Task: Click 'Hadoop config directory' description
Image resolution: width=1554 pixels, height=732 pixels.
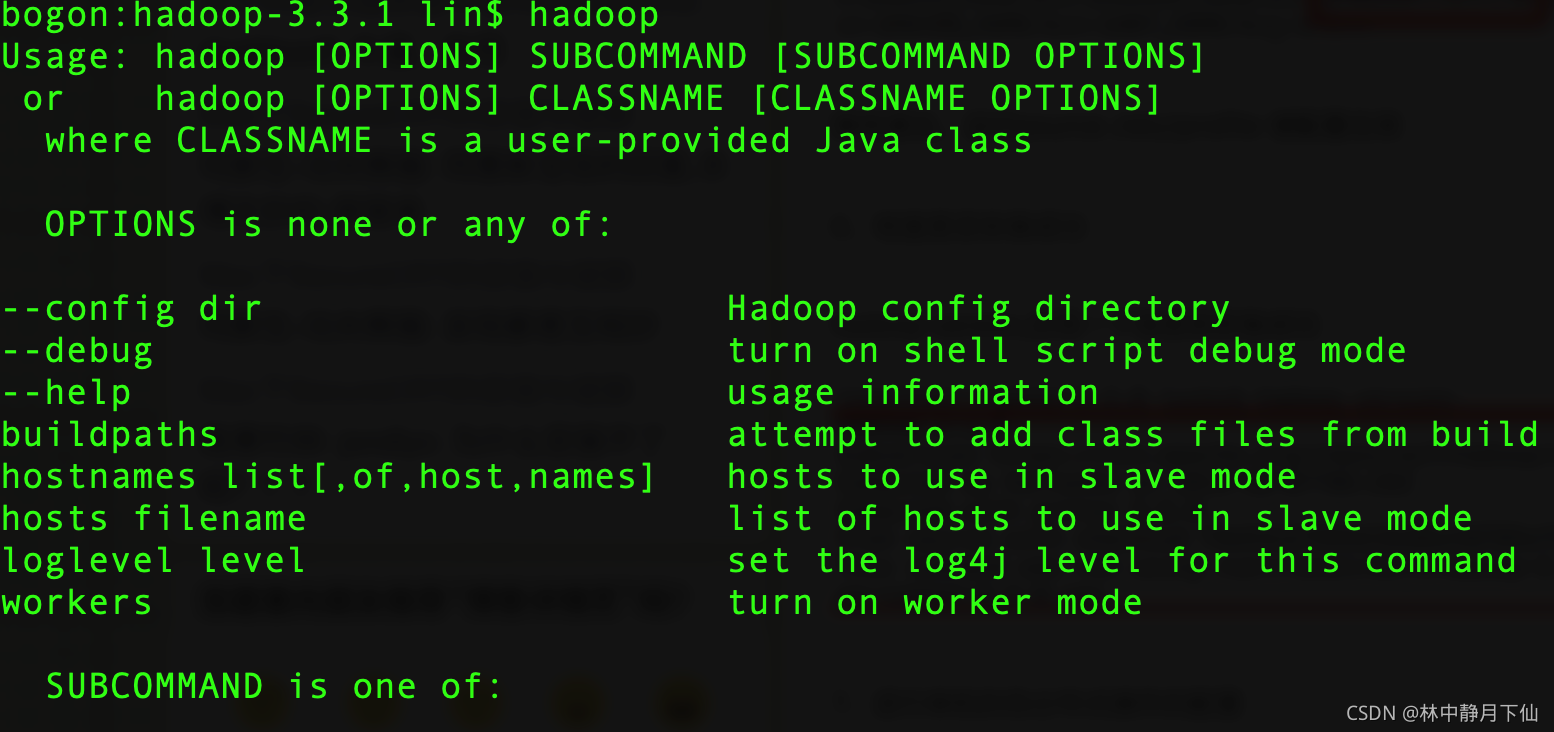Action: 978,309
